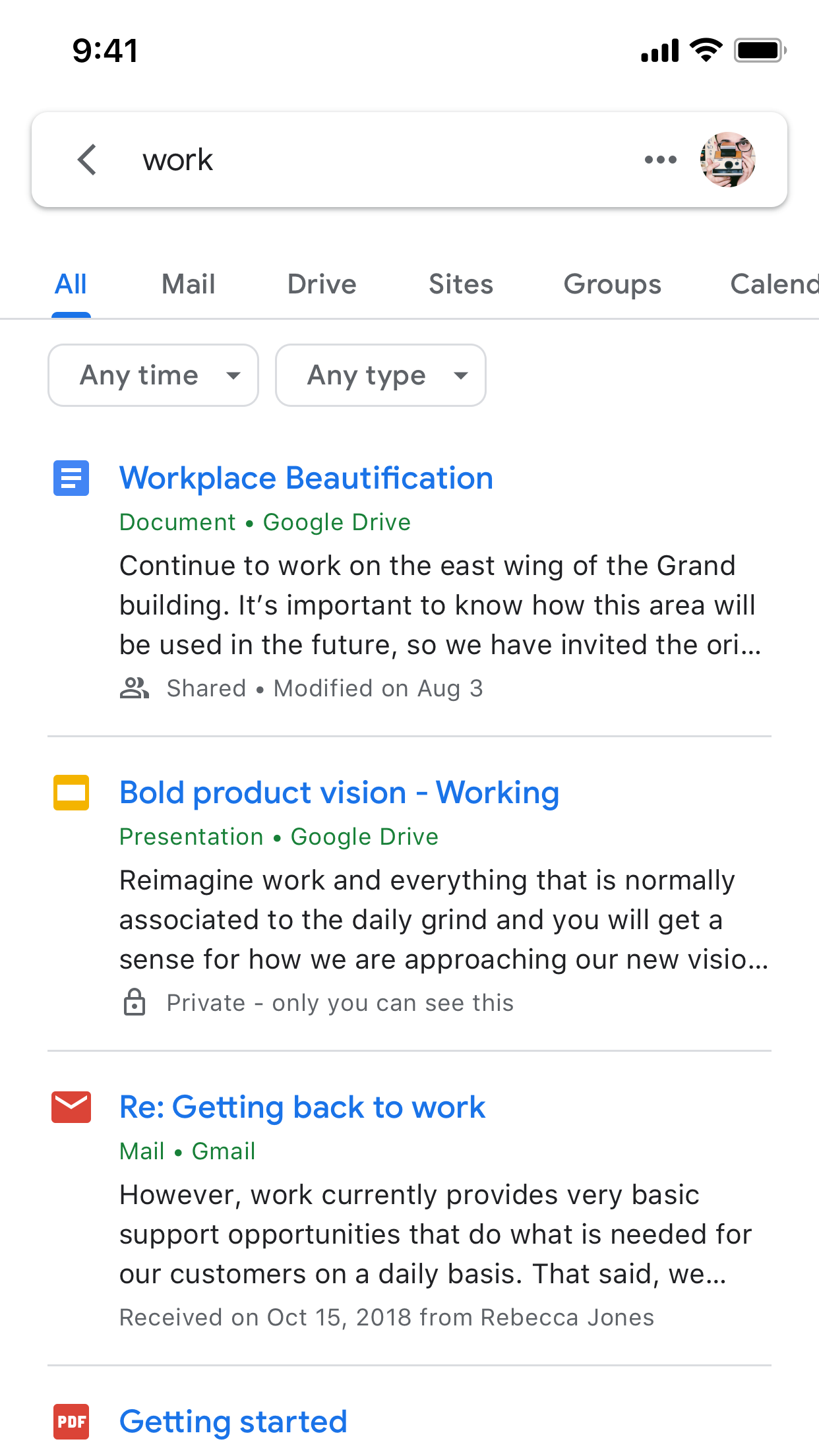
Task: Tap the blue Google Docs document icon
Action: tap(71, 478)
